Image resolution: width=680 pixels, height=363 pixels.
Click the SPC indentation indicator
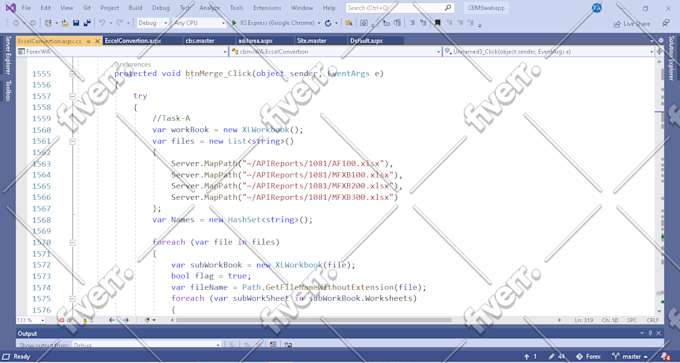click(632, 320)
